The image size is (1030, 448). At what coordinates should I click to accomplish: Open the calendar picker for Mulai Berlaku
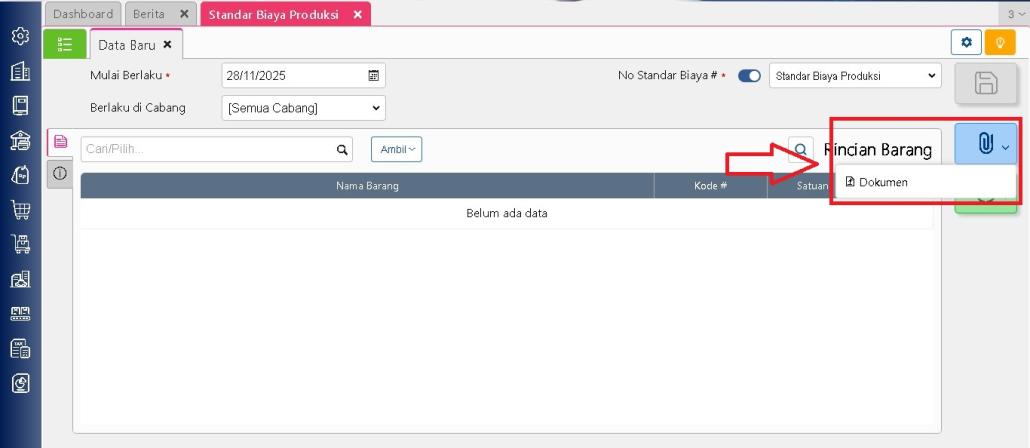[373, 76]
